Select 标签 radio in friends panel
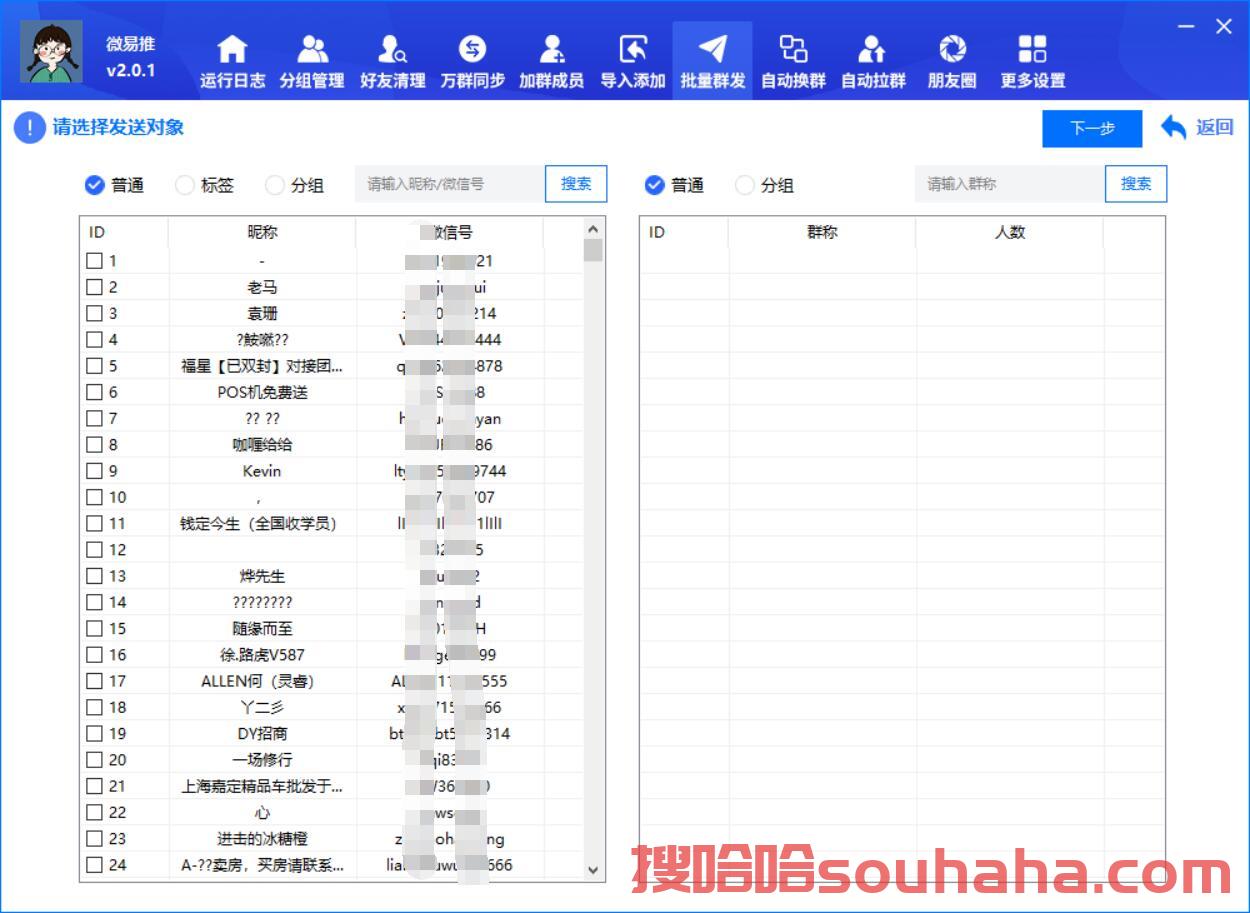This screenshot has width=1250, height=913. 185,185
